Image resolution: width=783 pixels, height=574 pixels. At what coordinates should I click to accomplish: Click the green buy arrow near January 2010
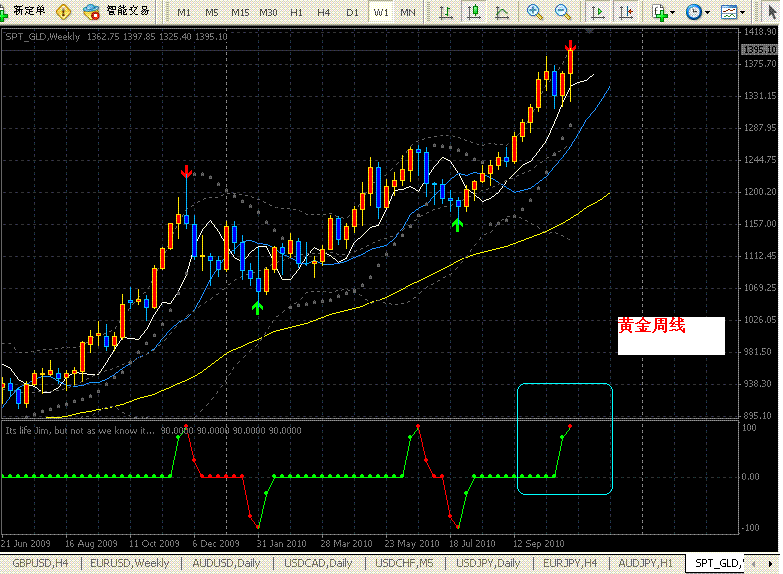click(257, 308)
